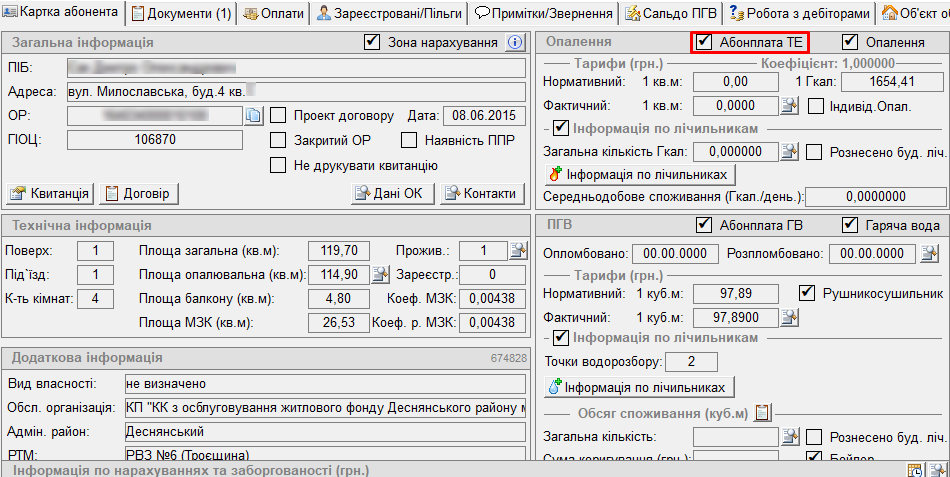Click edit icon next to Прожив. field
Image resolution: width=950 pixels, height=477 pixels.
pyautogui.click(x=518, y=250)
